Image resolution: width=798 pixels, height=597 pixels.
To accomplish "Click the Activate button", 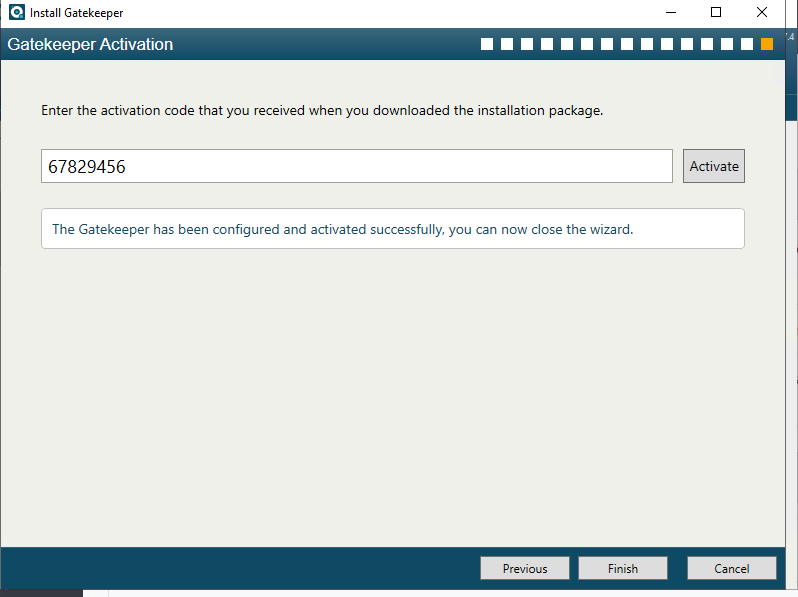I will point(714,166).
